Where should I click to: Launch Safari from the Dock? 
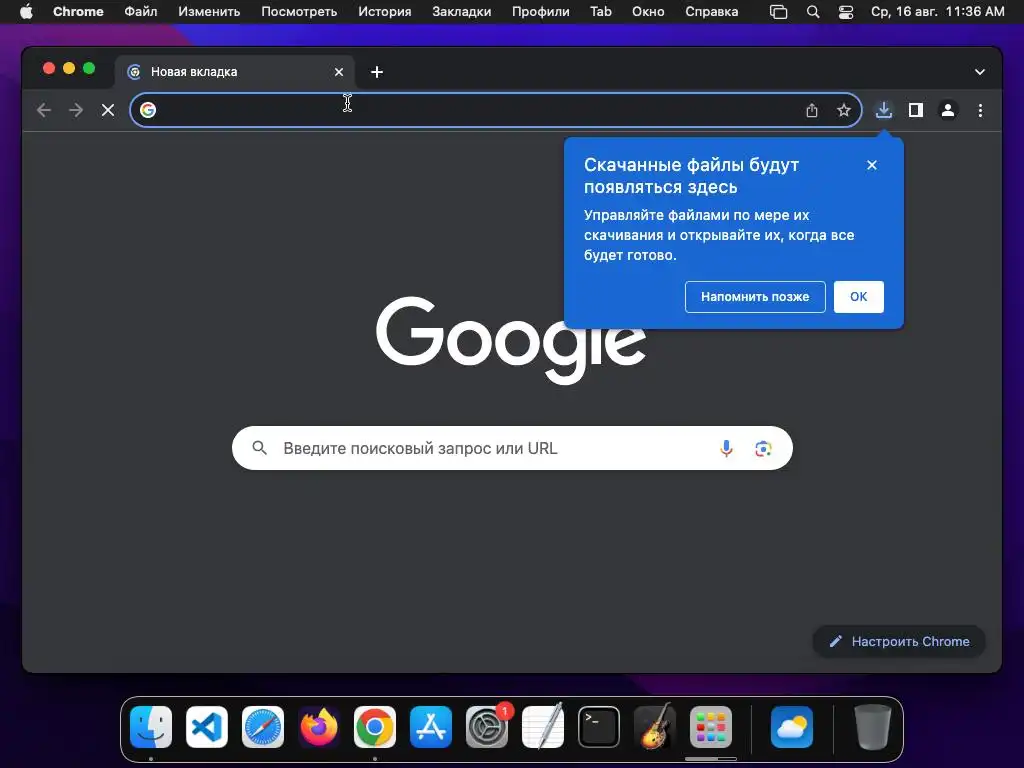[263, 727]
